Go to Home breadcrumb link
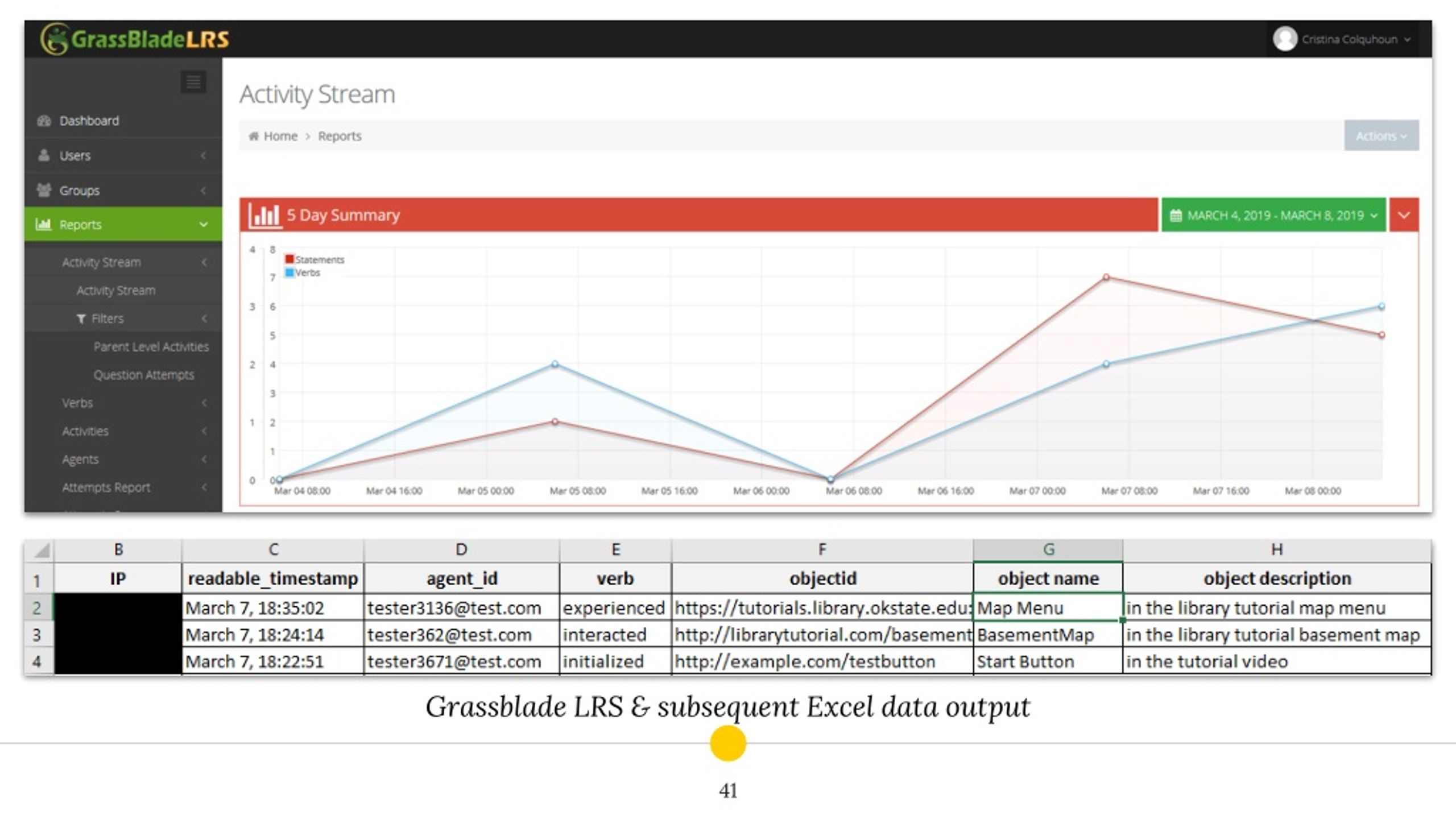The height and width of the screenshot is (819, 1456). point(280,136)
